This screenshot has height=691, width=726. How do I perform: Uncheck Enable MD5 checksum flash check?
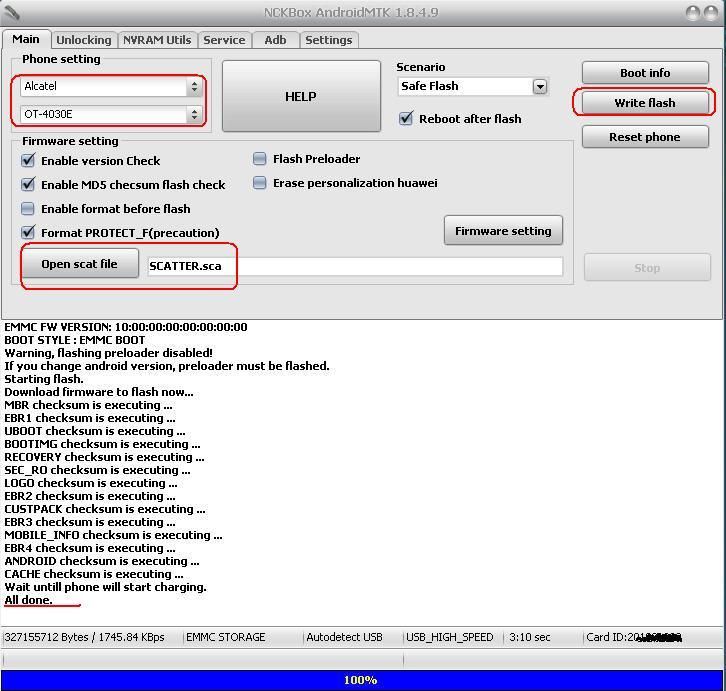[x=28, y=185]
